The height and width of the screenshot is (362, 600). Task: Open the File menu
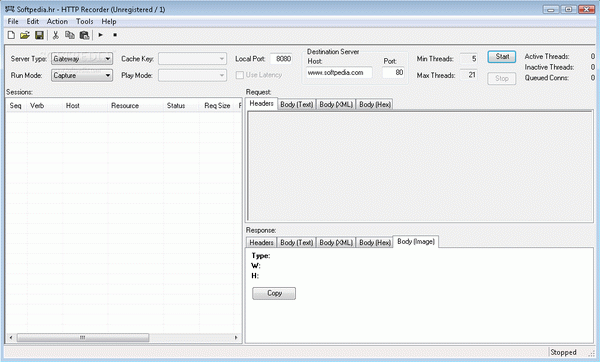(x=13, y=21)
